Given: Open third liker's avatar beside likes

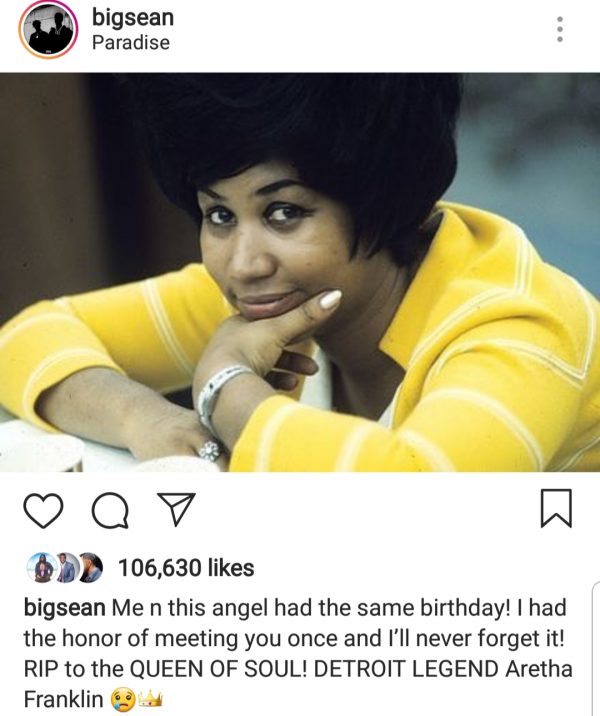Looking at the screenshot, I should click(x=90, y=568).
